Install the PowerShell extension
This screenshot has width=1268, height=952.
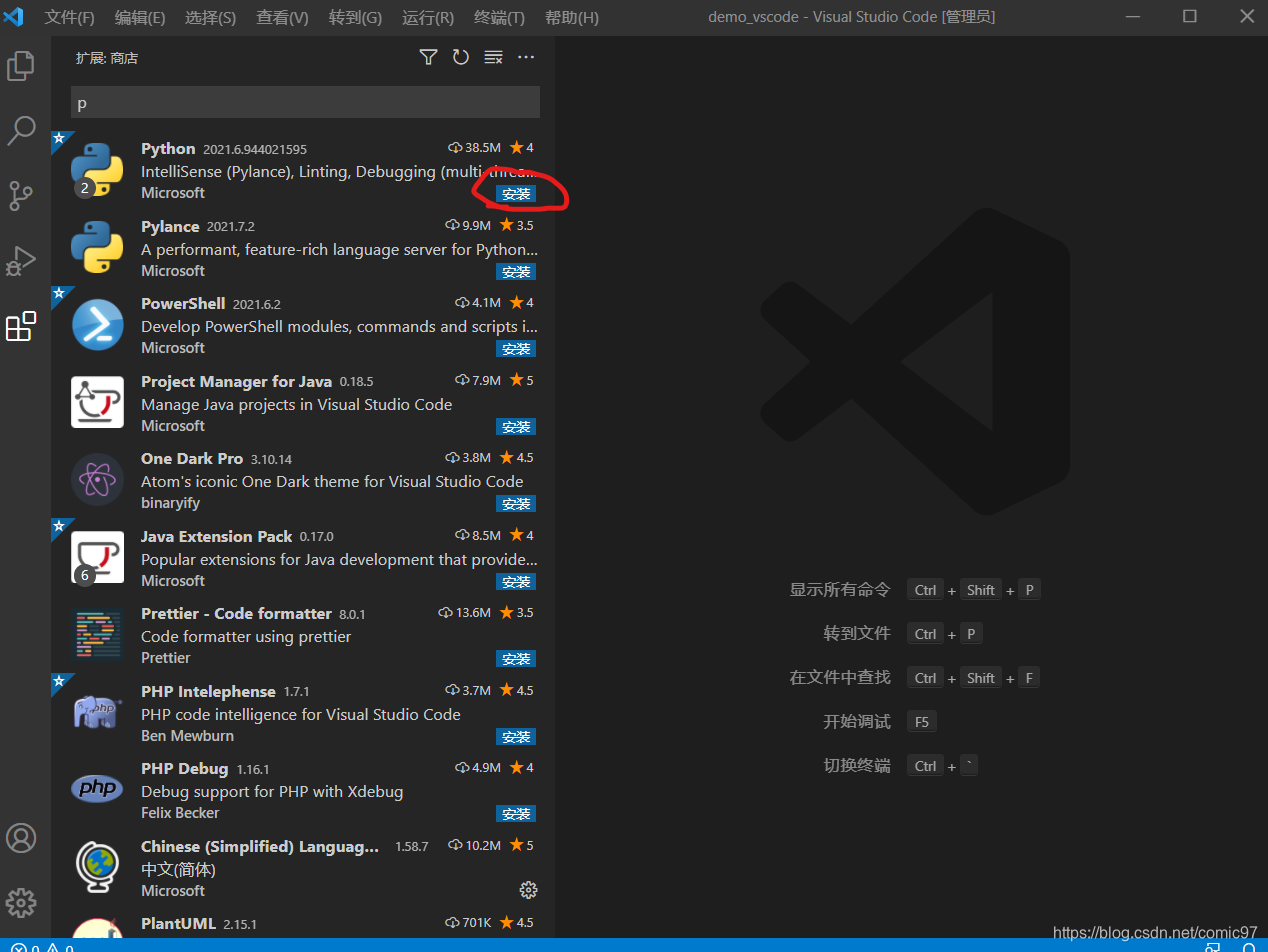click(x=516, y=349)
